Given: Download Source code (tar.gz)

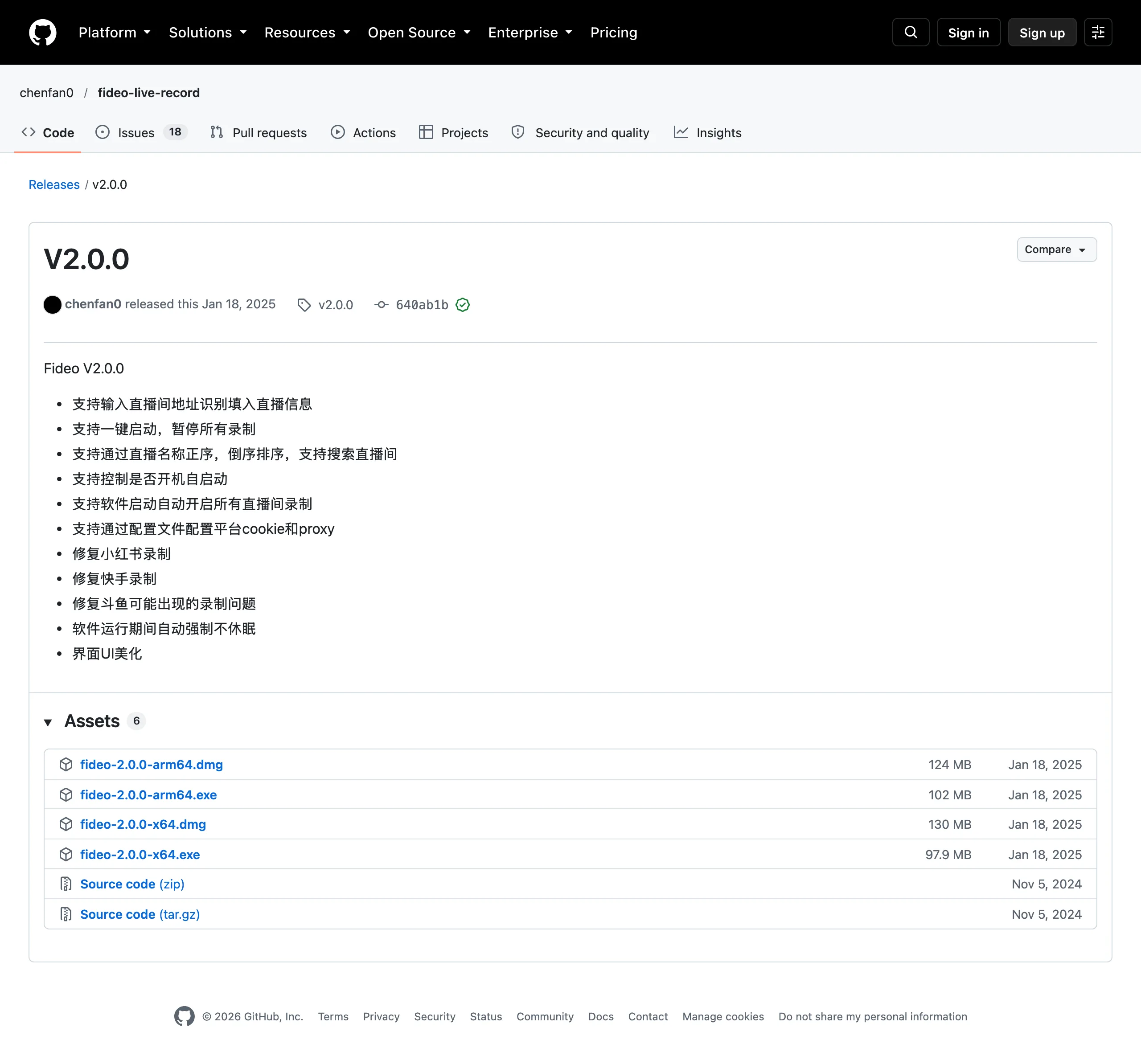Looking at the screenshot, I should pyautogui.click(x=140, y=914).
